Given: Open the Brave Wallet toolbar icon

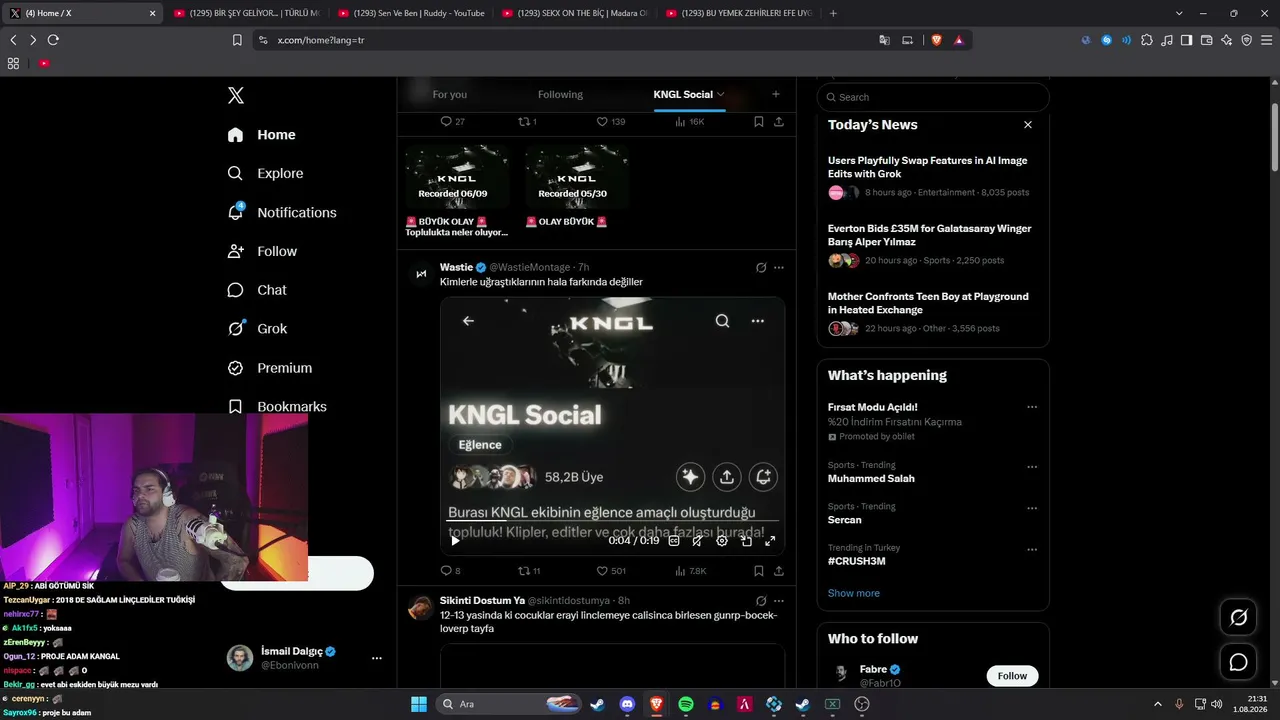Looking at the screenshot, I should point(1206,40).
